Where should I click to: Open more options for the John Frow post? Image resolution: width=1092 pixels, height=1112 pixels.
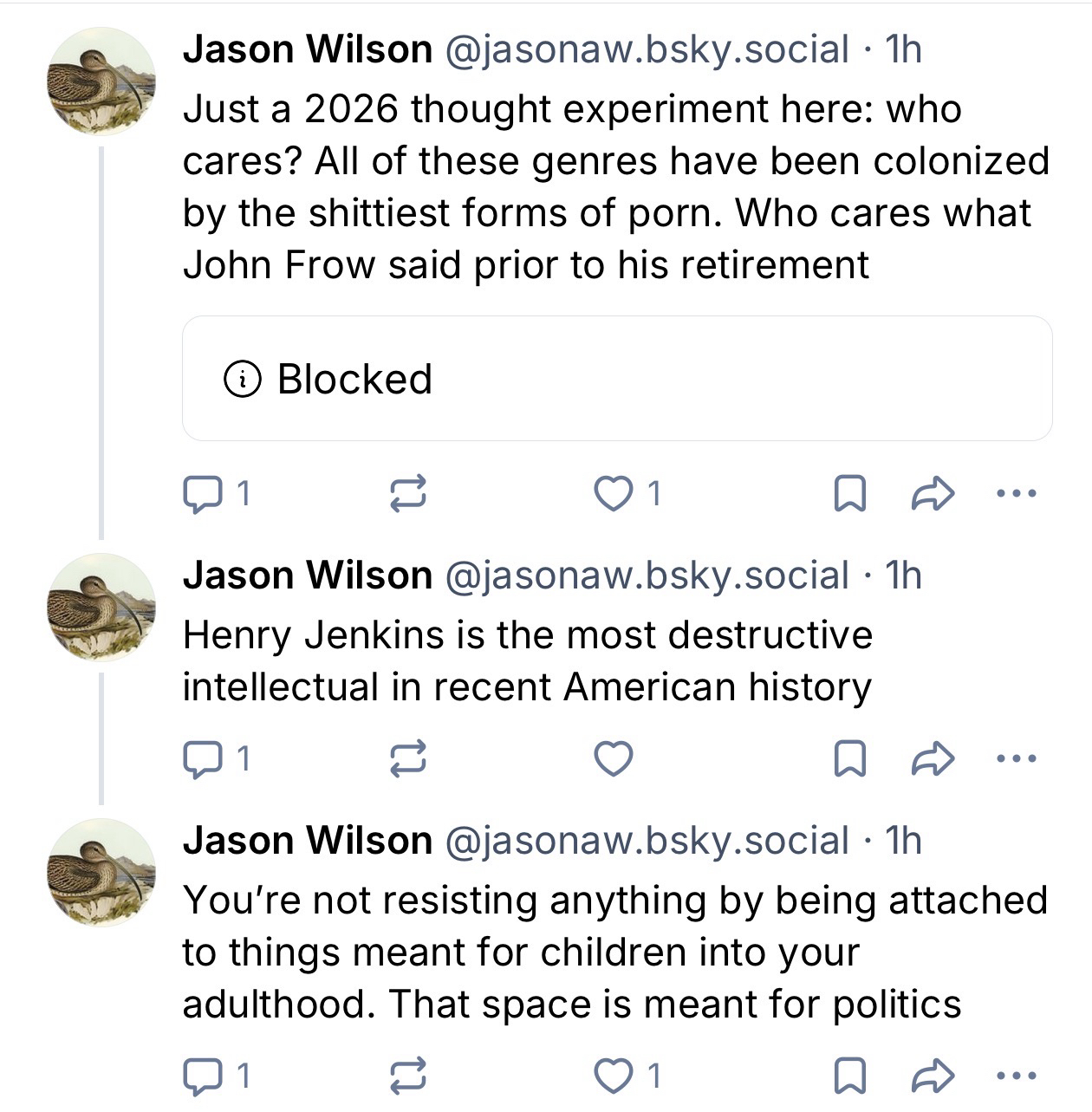1016,494
